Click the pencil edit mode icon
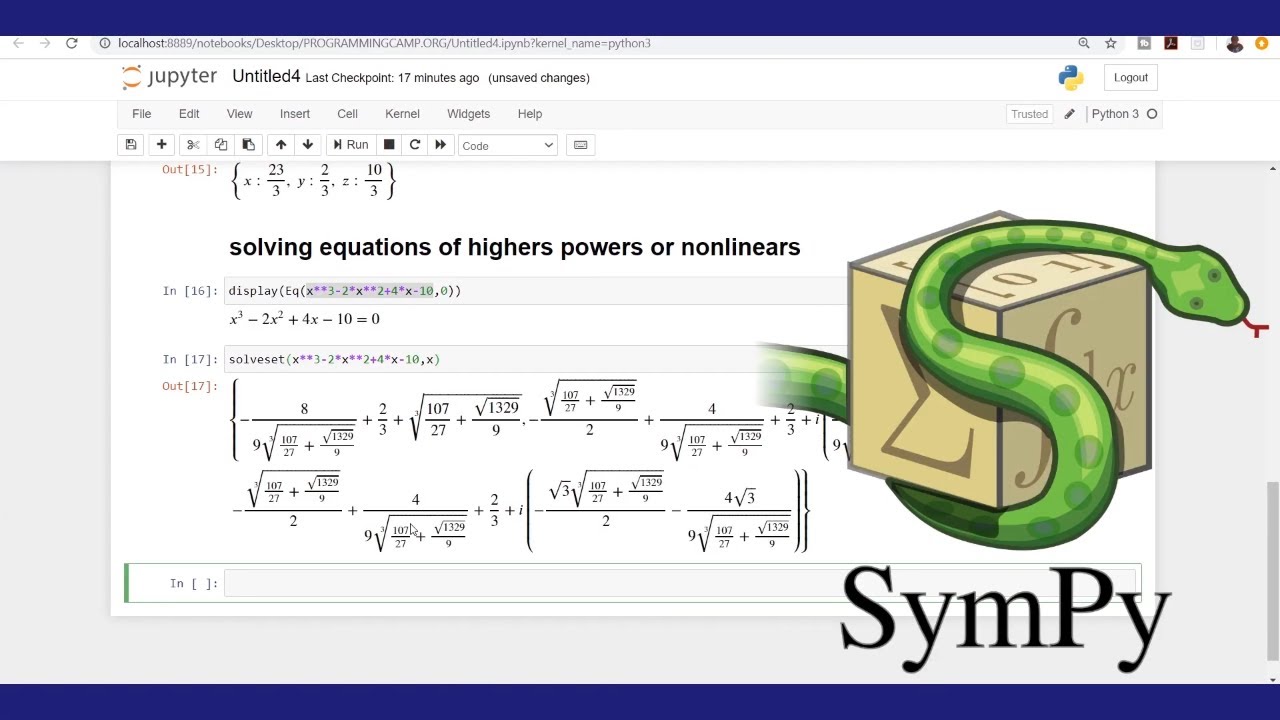 point(1069,114)
